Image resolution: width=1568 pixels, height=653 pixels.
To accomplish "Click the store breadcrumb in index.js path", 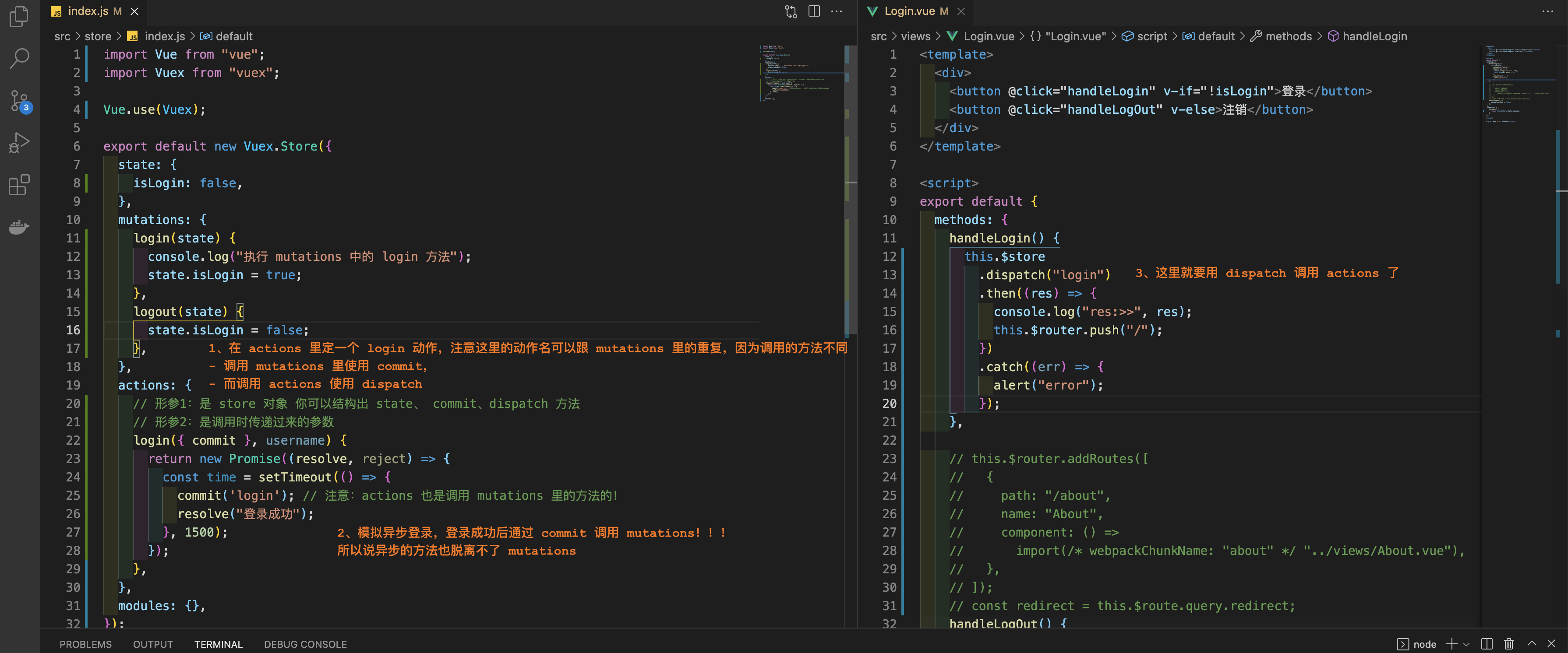I will 97,36.
